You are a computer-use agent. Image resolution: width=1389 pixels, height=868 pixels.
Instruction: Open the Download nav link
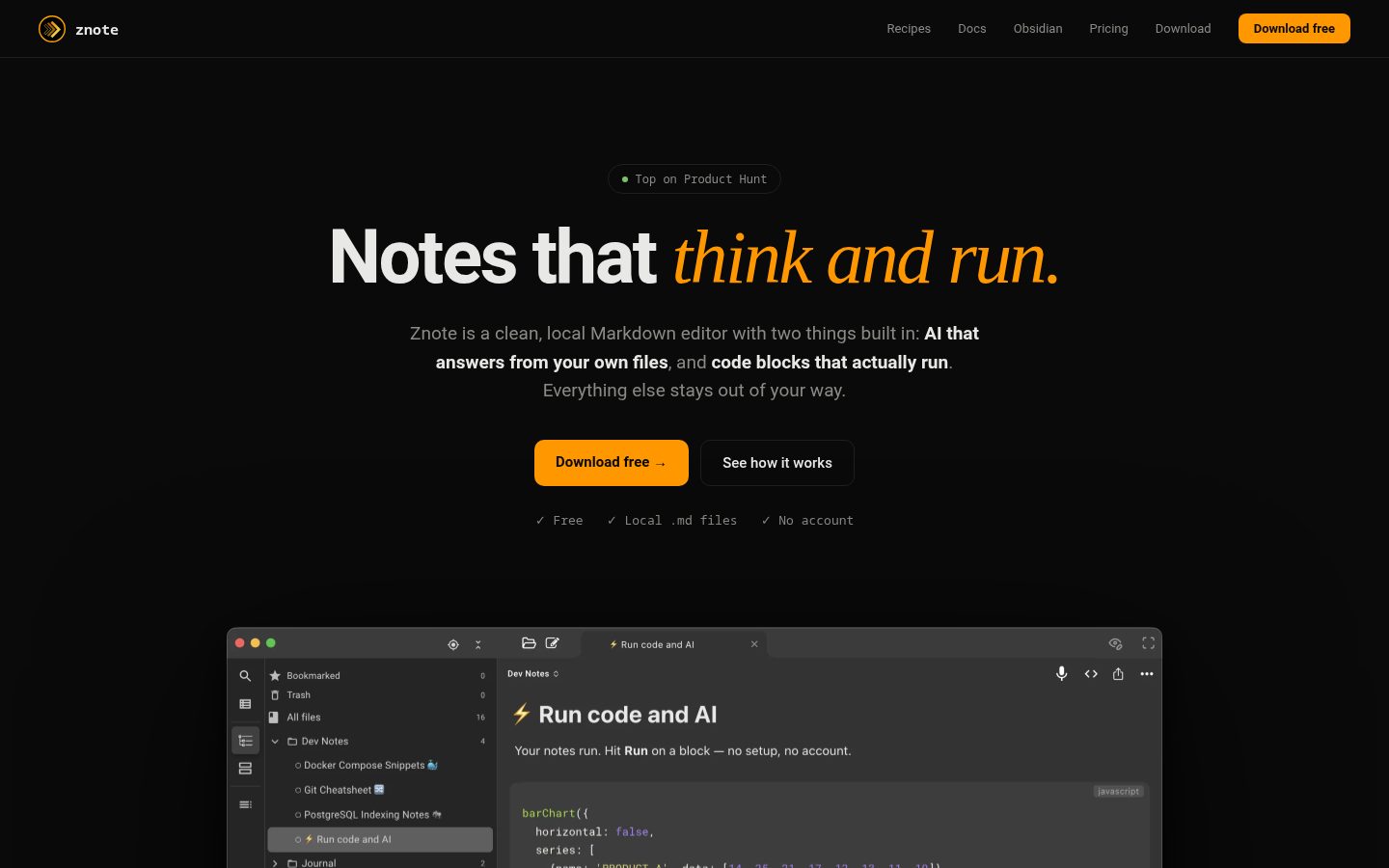point(1183,29)
